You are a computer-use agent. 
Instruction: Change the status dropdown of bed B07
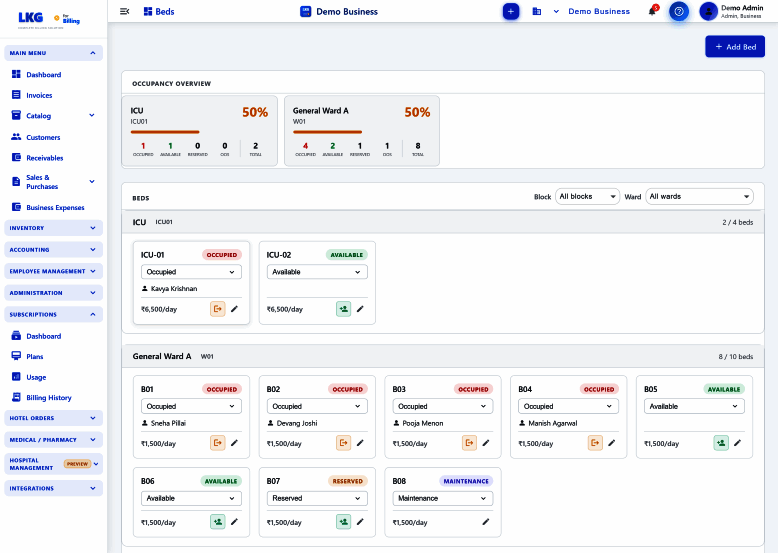tap(317, 498)
